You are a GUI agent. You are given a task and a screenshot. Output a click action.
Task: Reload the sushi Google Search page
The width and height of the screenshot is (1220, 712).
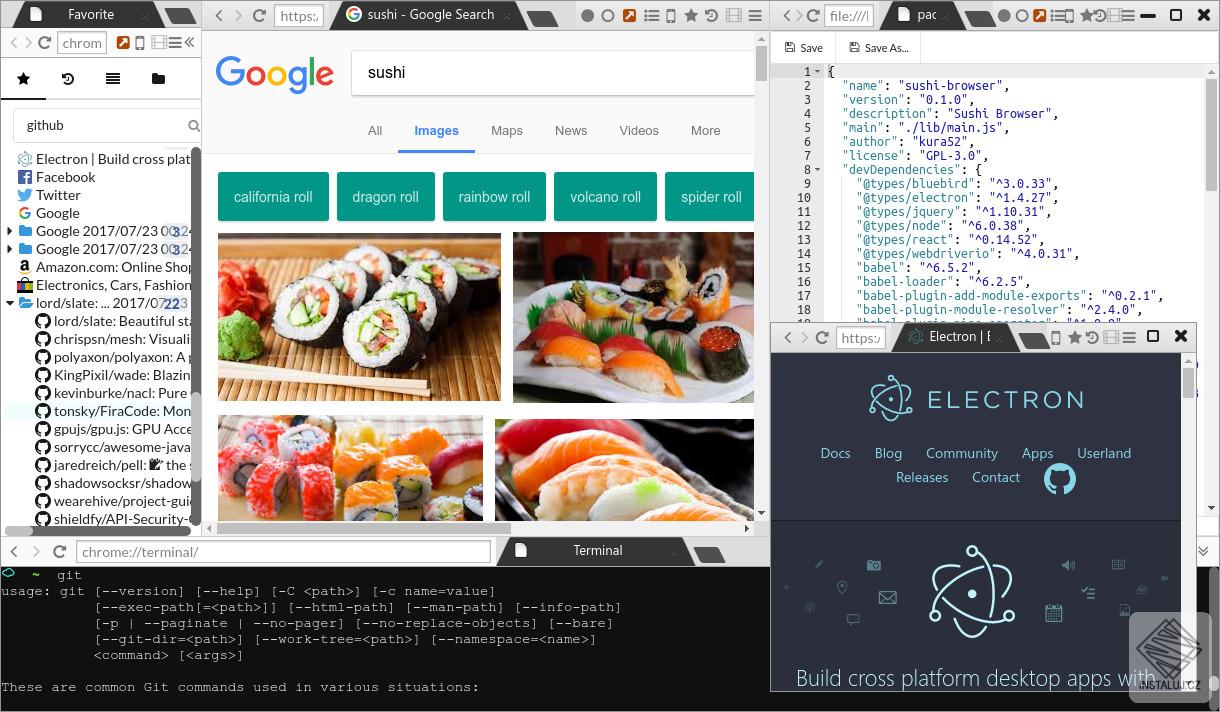[x=259, y=16]
